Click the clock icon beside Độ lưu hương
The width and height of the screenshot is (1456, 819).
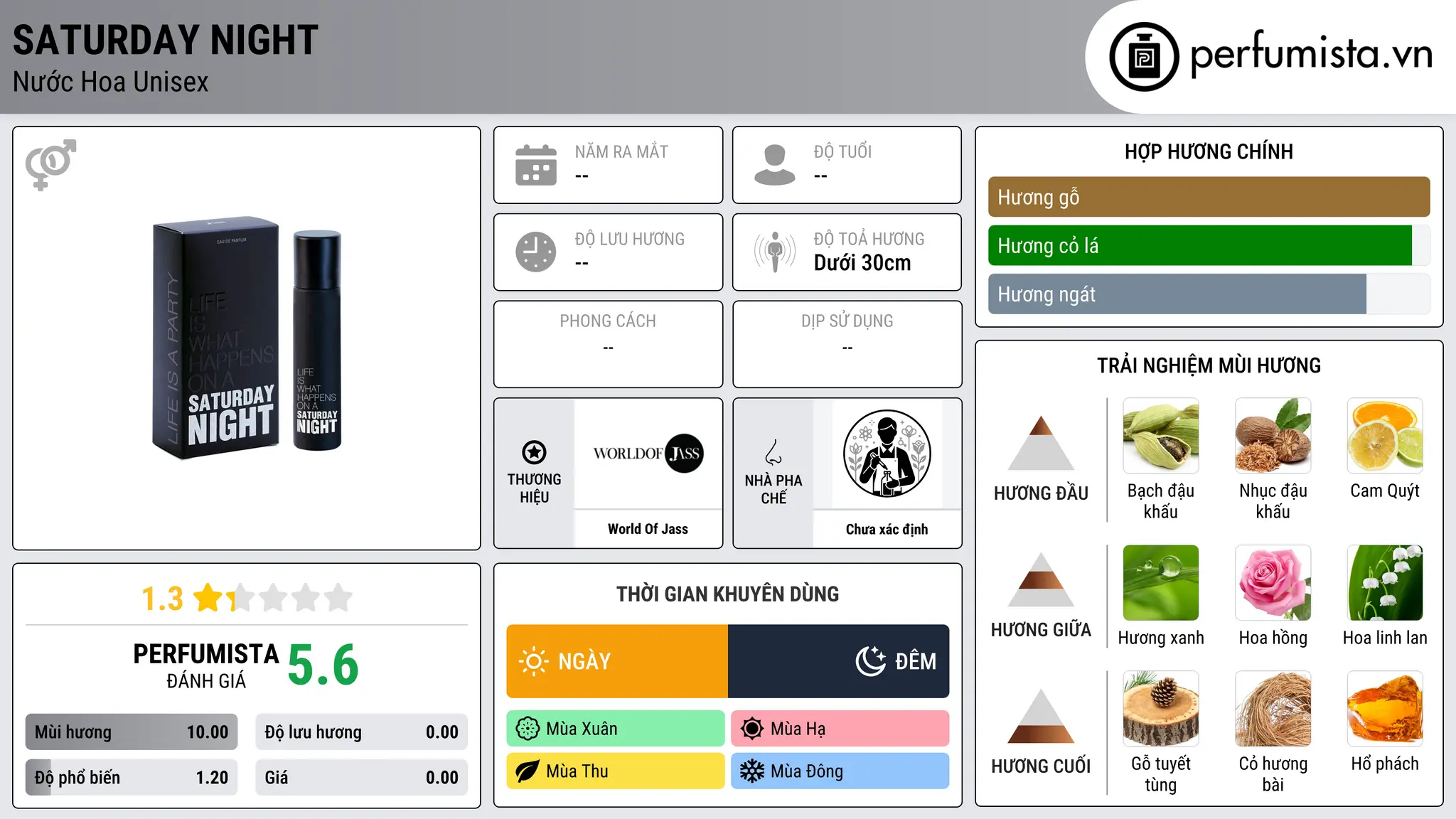536,252
